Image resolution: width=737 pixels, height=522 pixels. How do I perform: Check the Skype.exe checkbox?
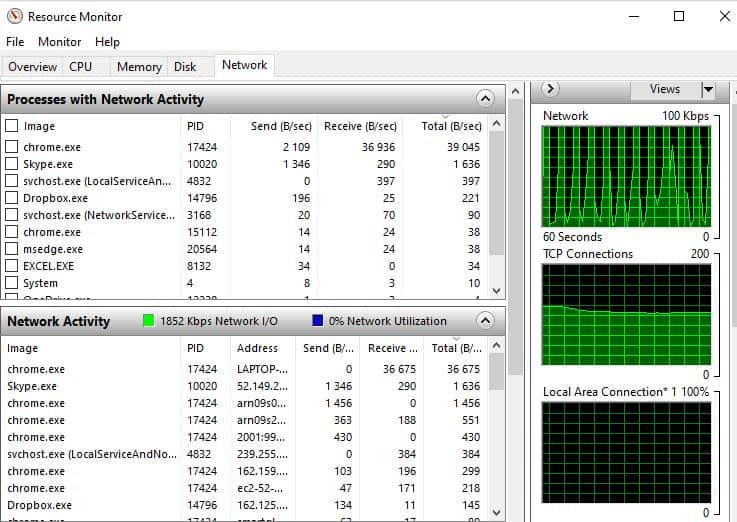pyautogui.click(x=12, y=164)
